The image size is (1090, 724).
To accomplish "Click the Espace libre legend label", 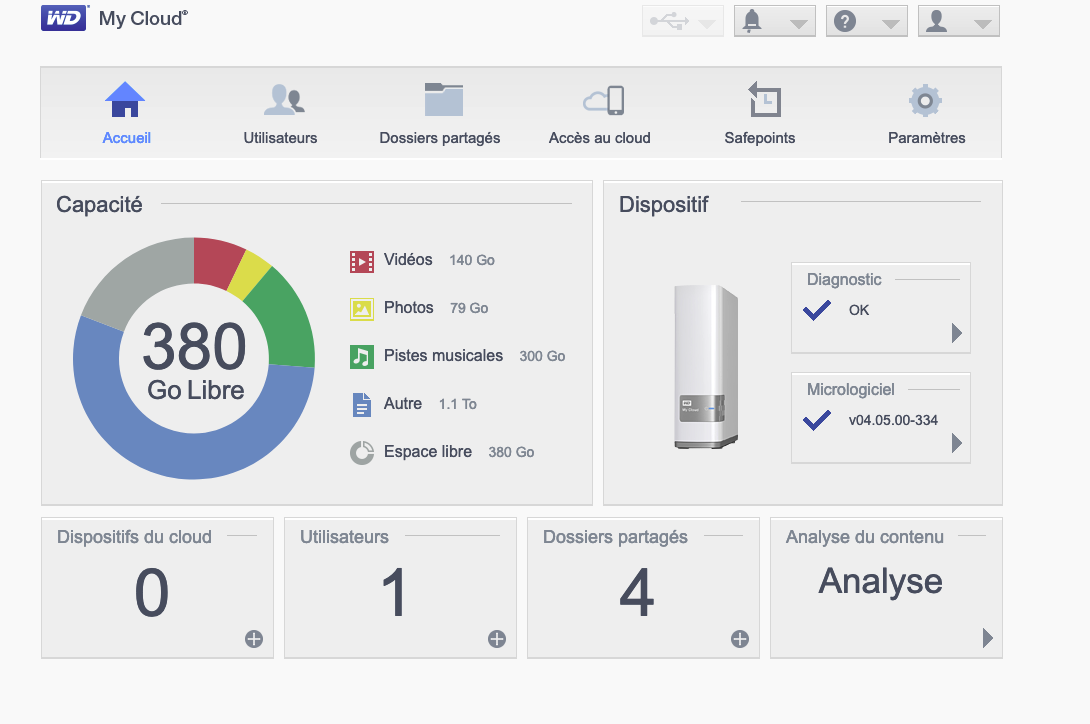I will 428,451.
